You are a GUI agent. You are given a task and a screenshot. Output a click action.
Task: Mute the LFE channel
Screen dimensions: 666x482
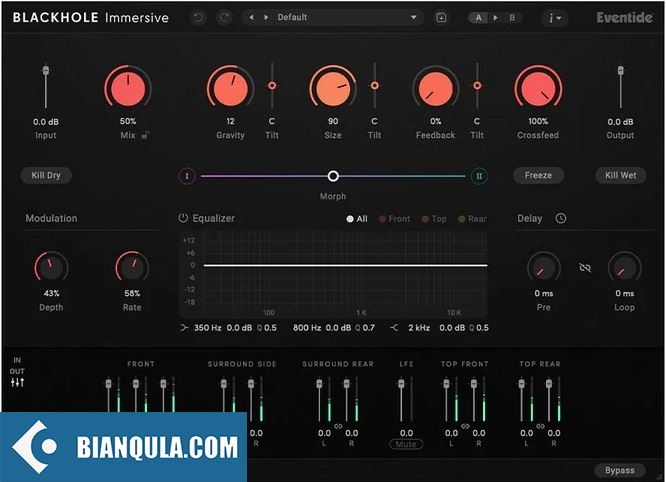406,444
